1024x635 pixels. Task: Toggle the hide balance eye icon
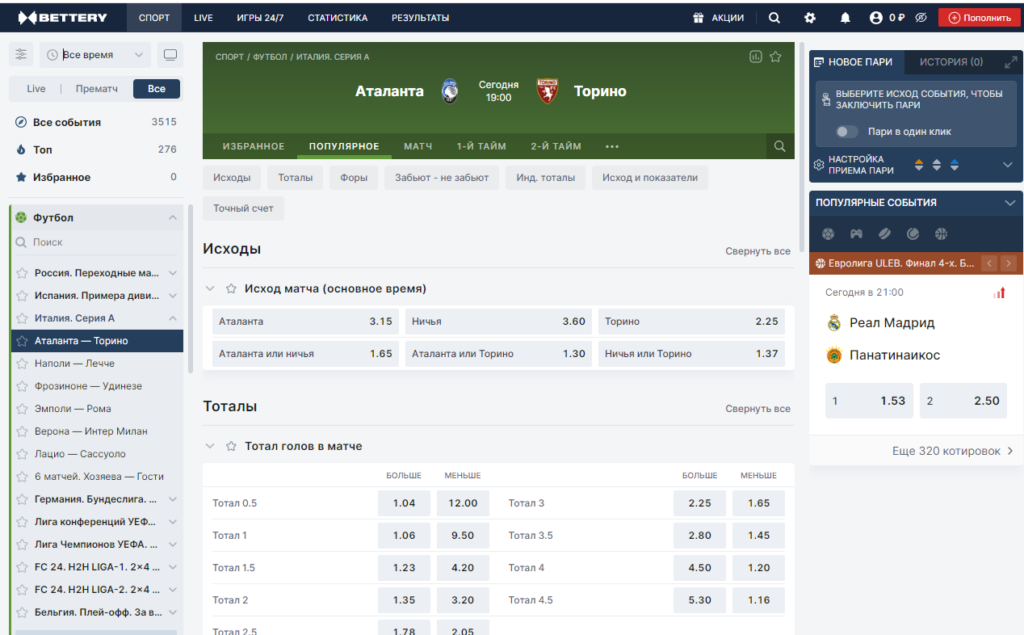point(921,18)
